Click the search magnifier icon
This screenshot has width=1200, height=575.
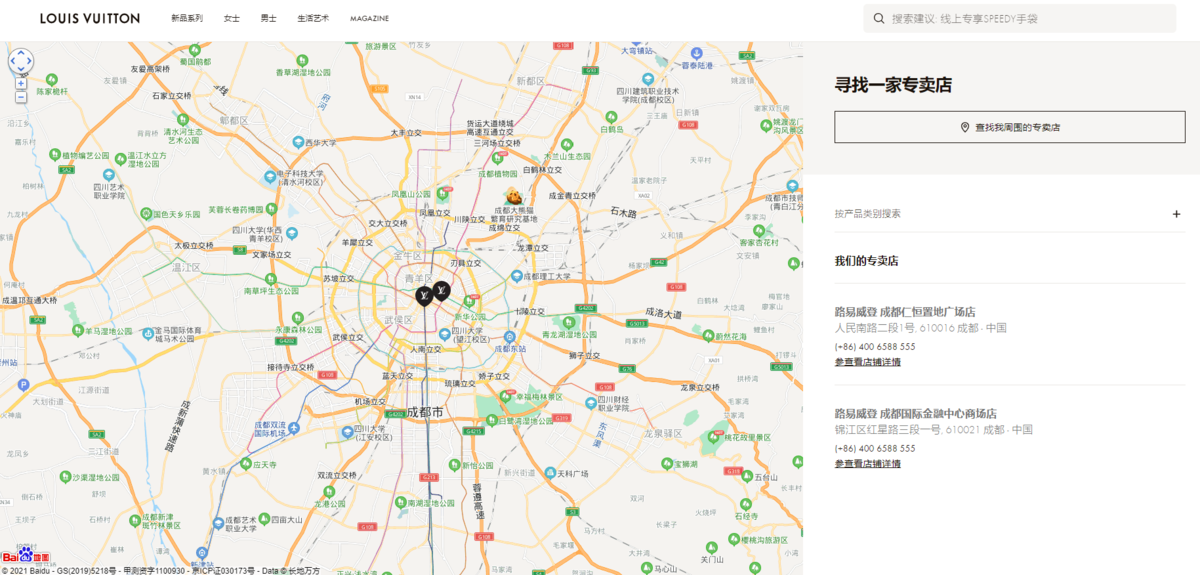[879, 19]
